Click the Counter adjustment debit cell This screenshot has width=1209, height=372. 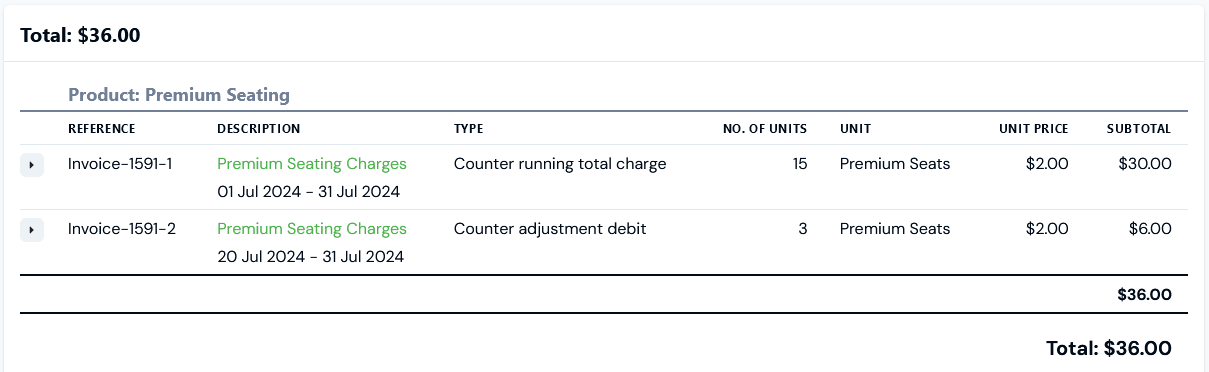tap(550, 229)
